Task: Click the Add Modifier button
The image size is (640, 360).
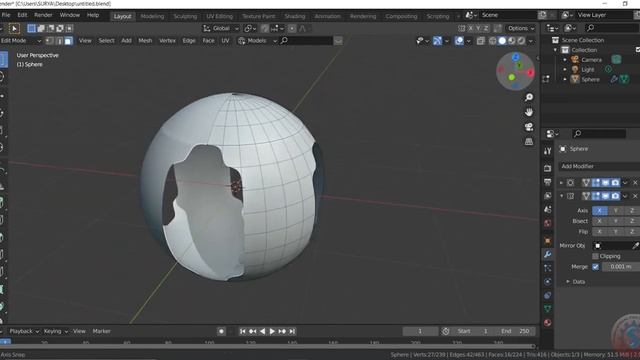Action: pyautogui.click(x=599, y=167)
